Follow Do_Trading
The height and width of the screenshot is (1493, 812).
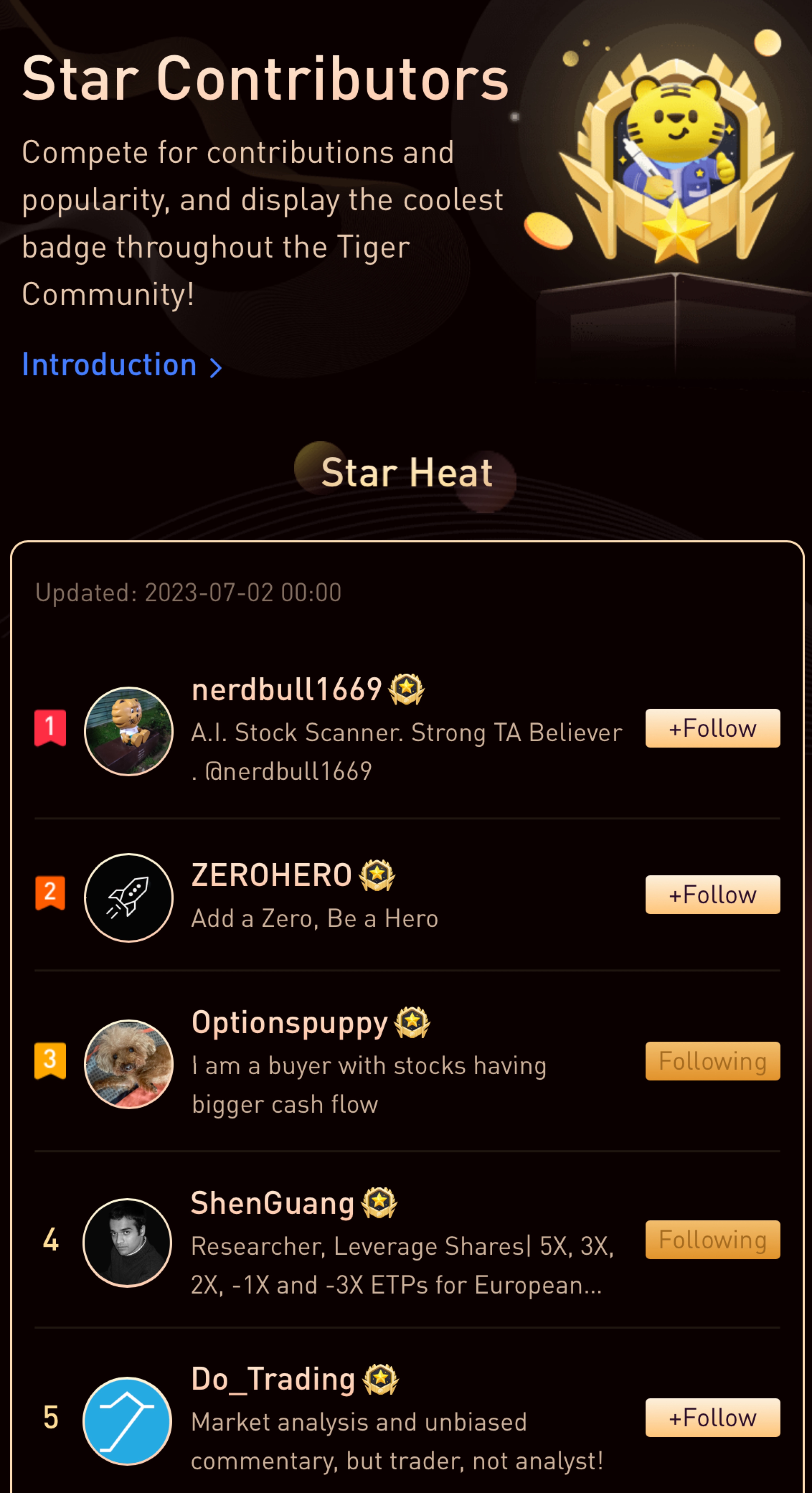(713, 1417)
